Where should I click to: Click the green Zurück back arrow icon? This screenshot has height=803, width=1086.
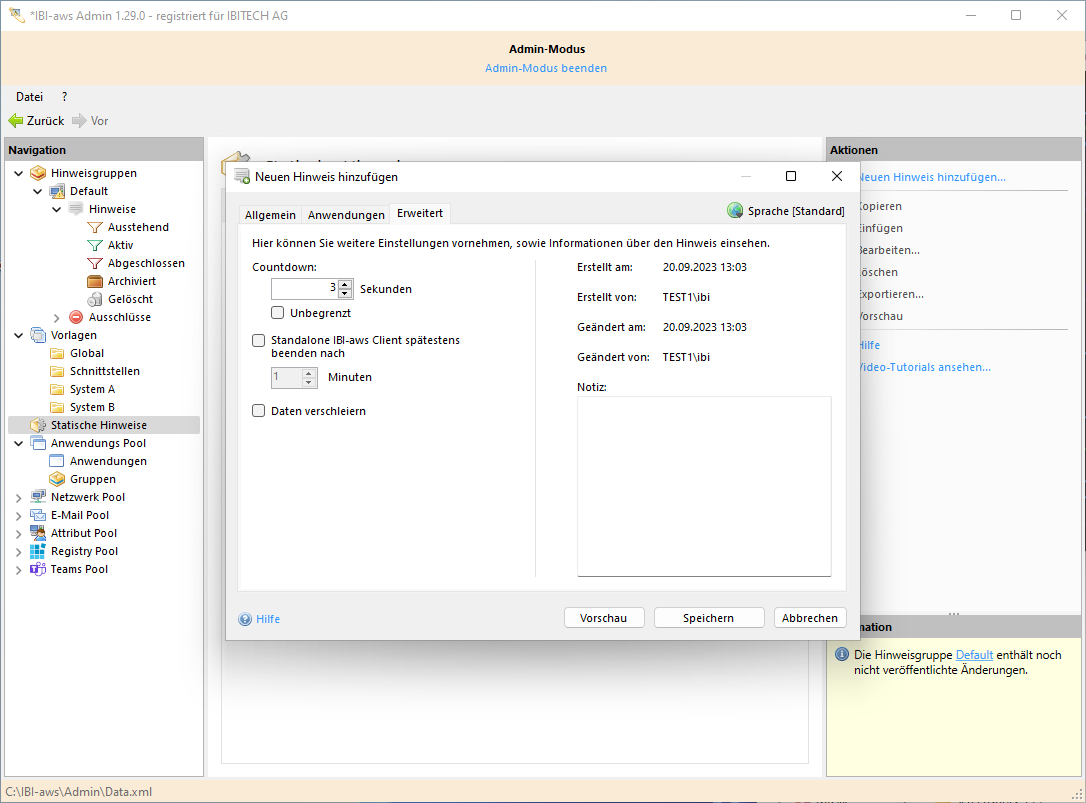click(x=16, y=121)
